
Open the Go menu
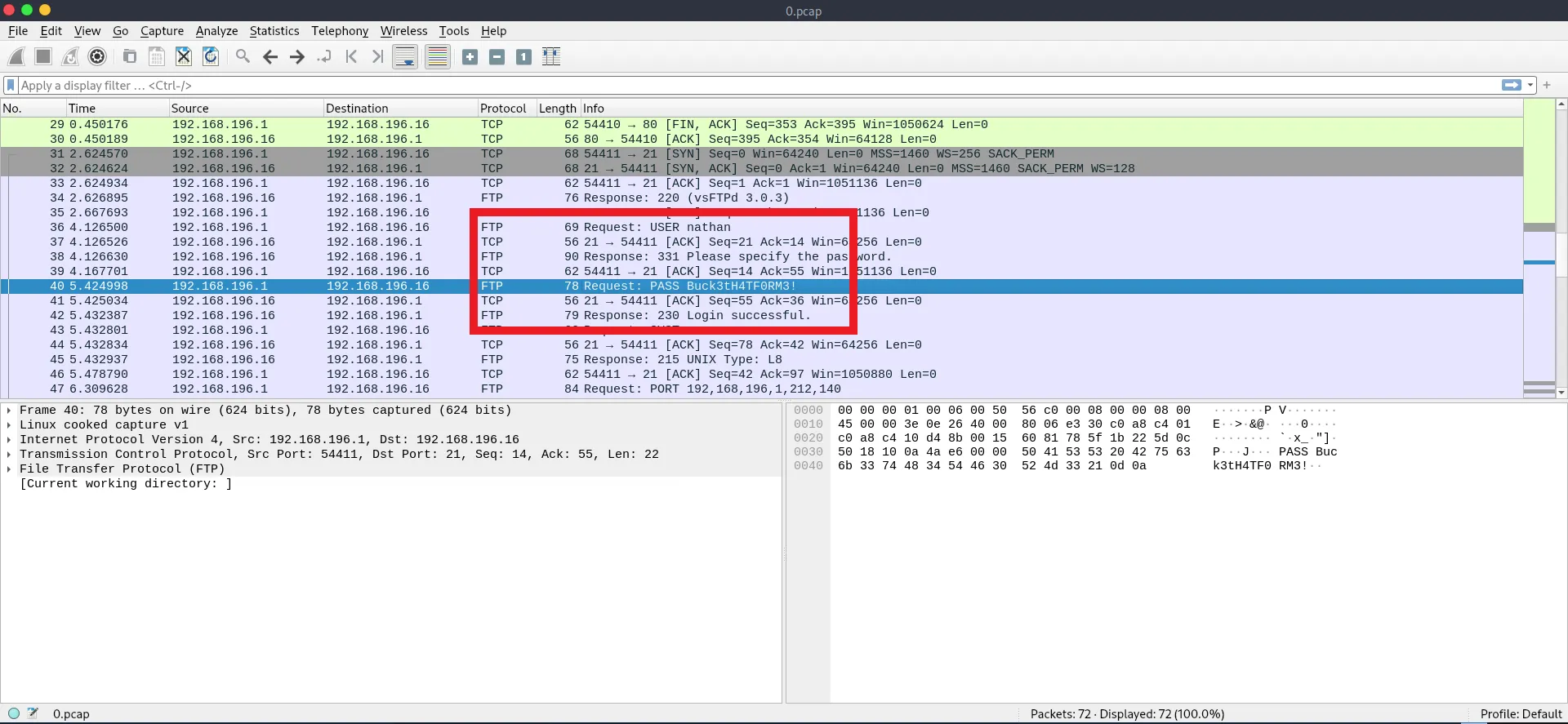120,31
